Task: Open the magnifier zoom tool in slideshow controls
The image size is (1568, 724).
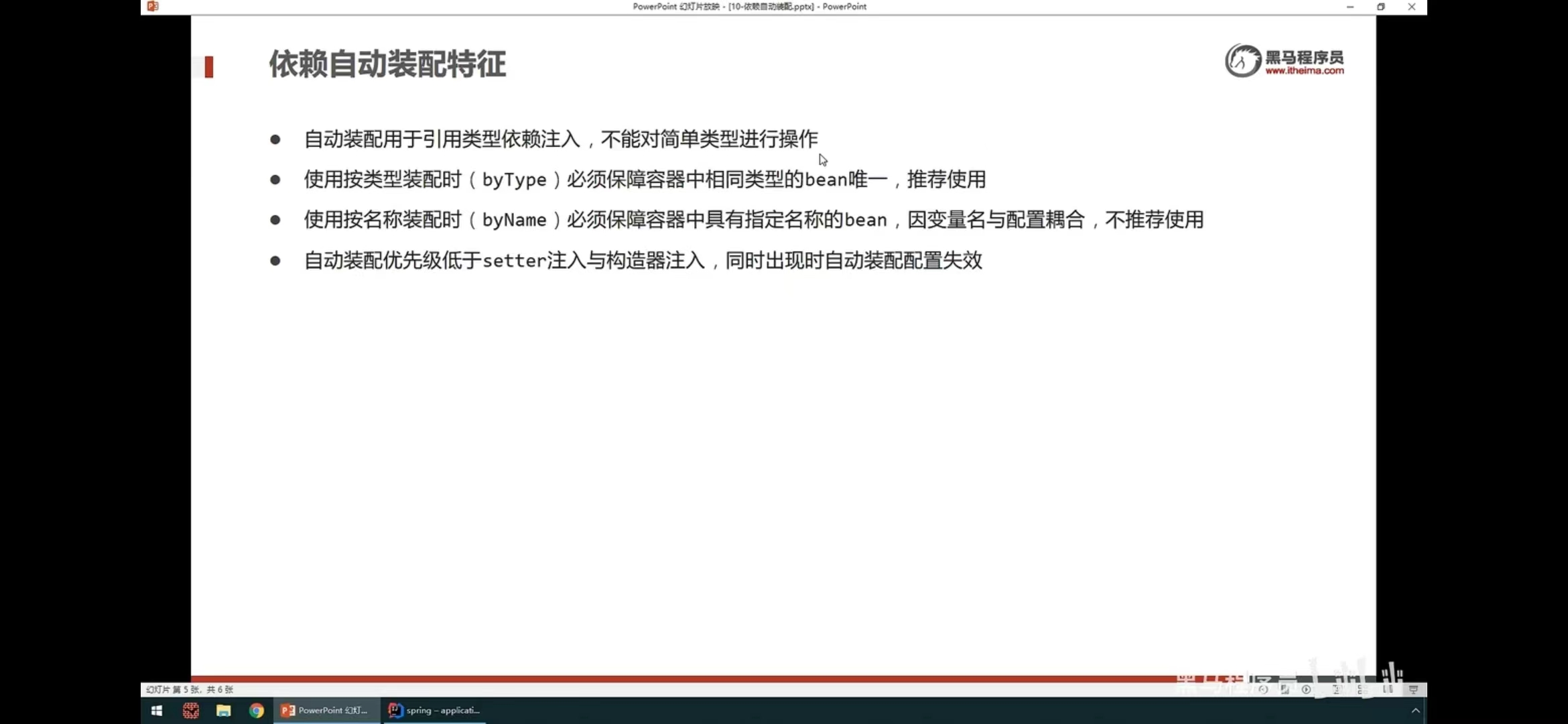Action: [1337, 689]
